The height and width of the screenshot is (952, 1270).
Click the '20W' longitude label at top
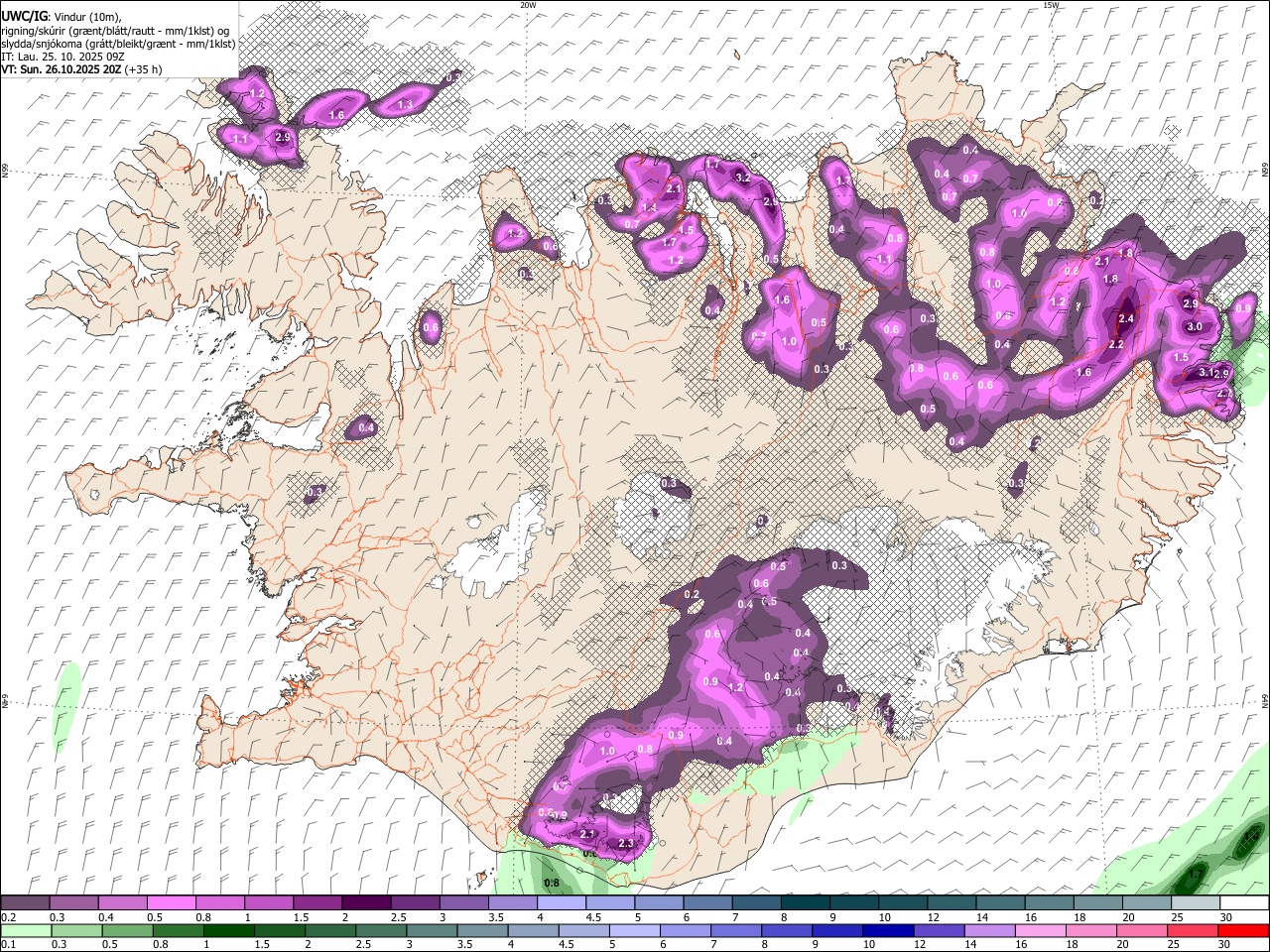[529, 5]
